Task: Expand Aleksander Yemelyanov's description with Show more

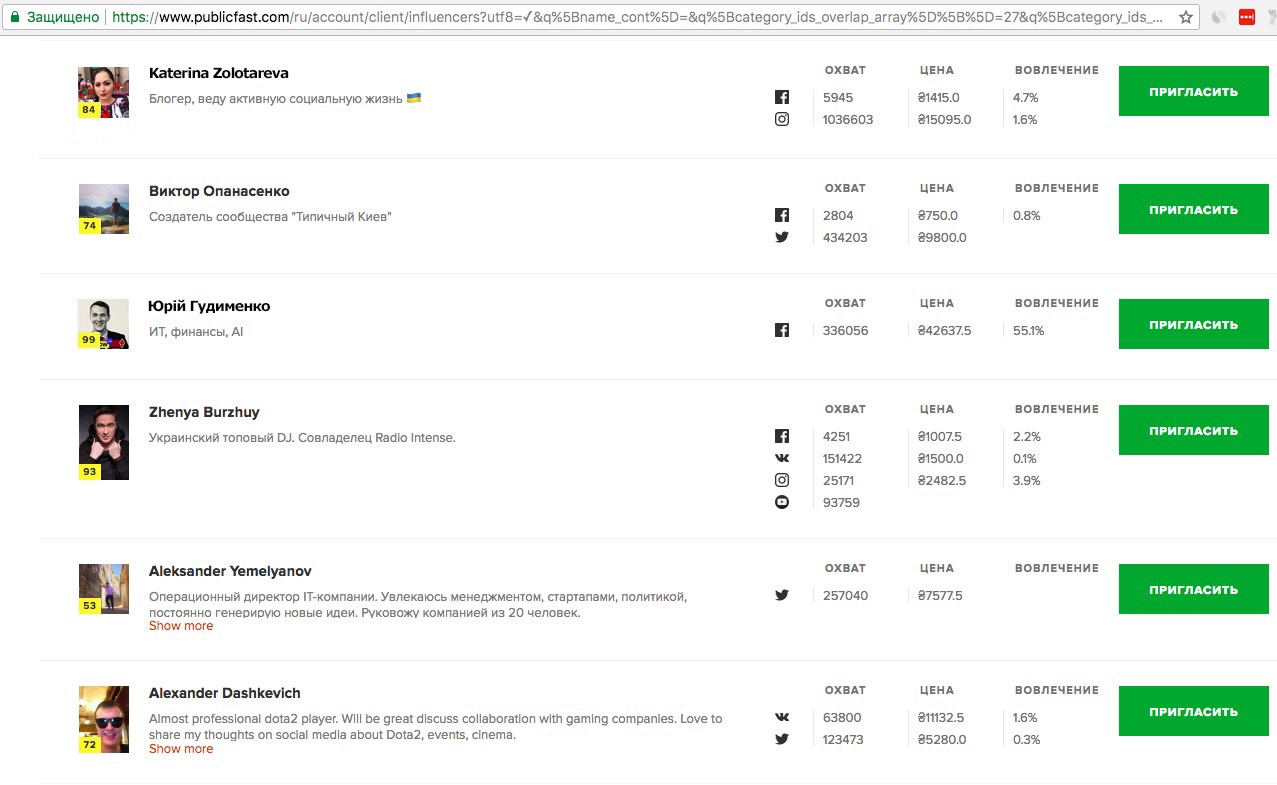Action: (x=181, y=626)
